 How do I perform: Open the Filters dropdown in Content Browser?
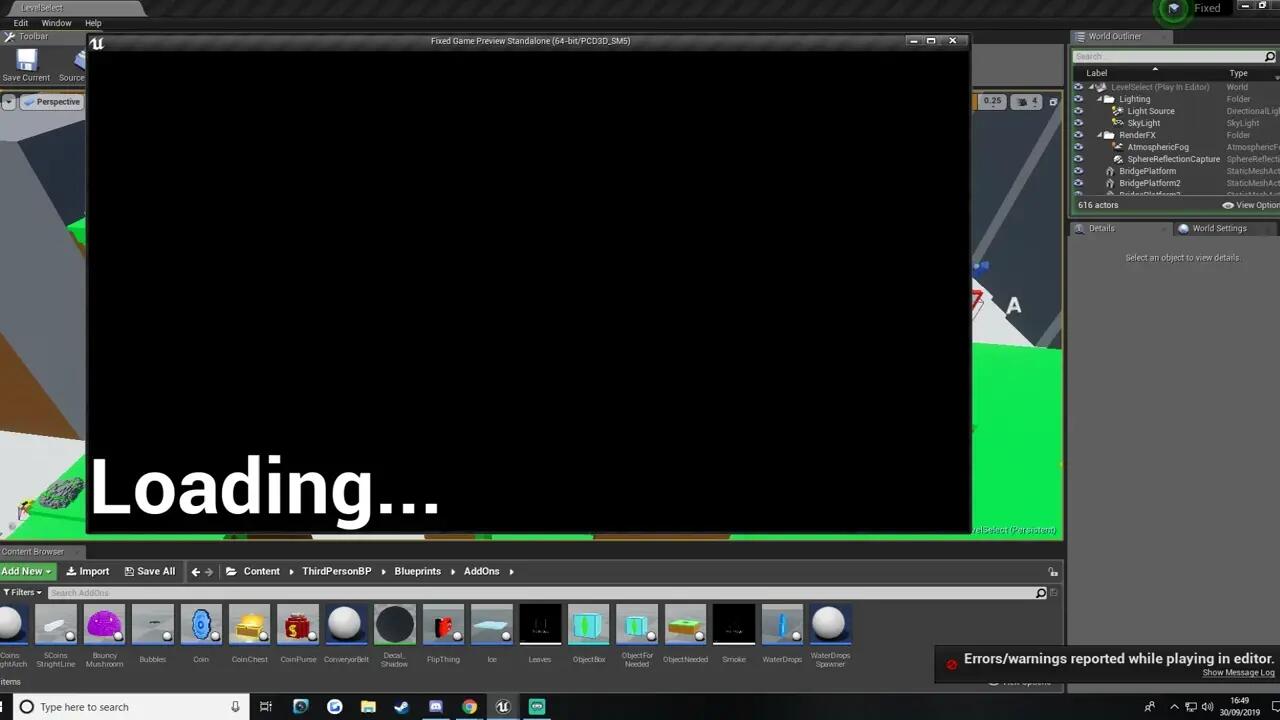tap(22, 592)
